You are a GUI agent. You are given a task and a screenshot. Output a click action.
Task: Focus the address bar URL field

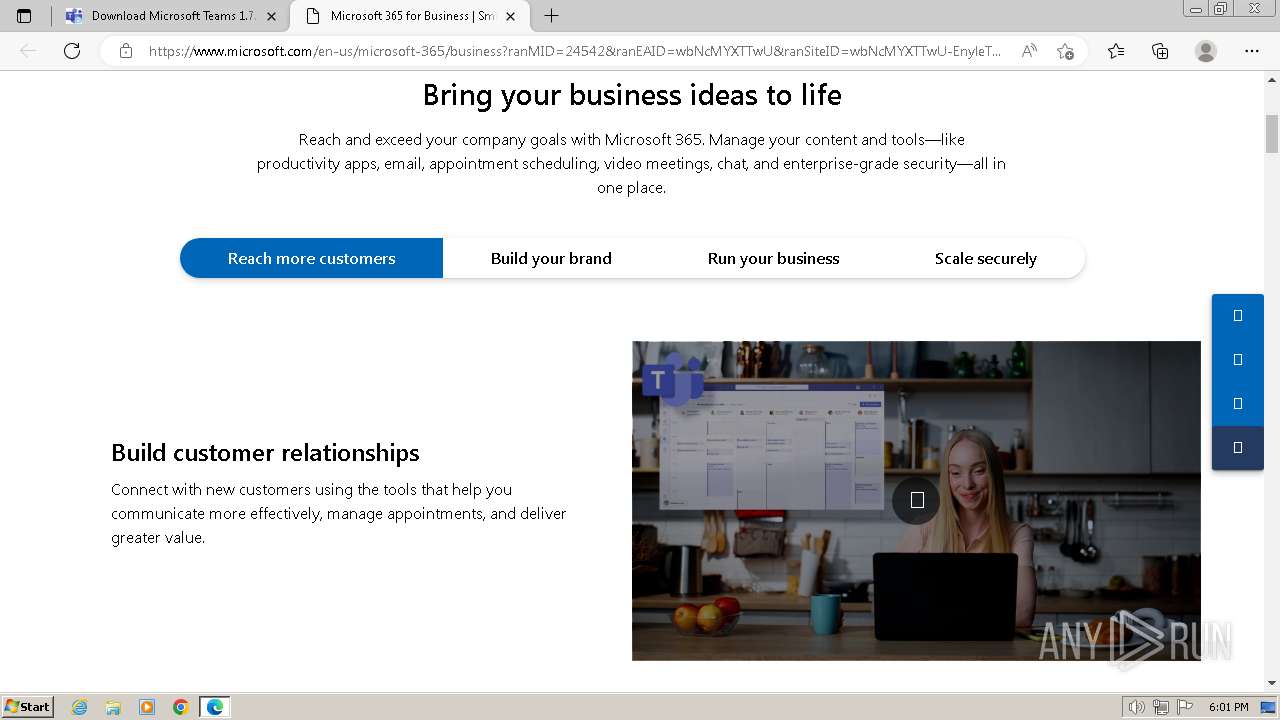575,51
